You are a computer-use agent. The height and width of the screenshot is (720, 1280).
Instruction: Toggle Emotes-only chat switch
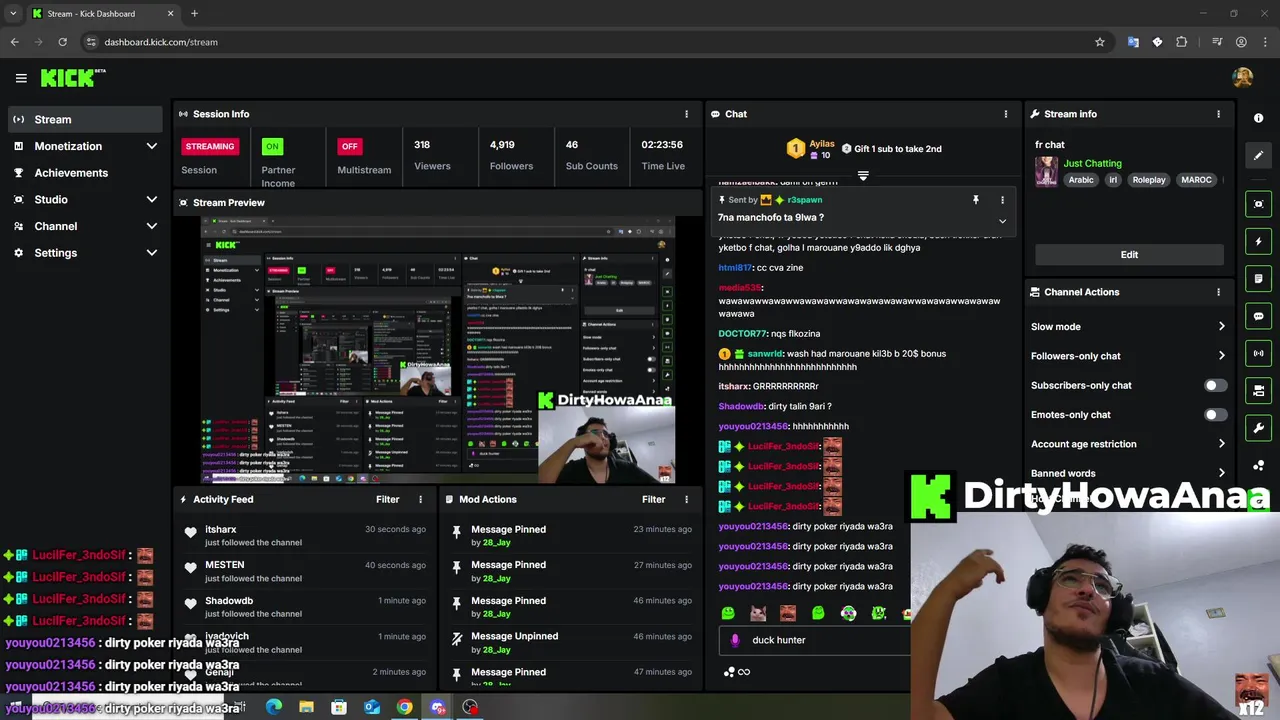point(1215,414)
